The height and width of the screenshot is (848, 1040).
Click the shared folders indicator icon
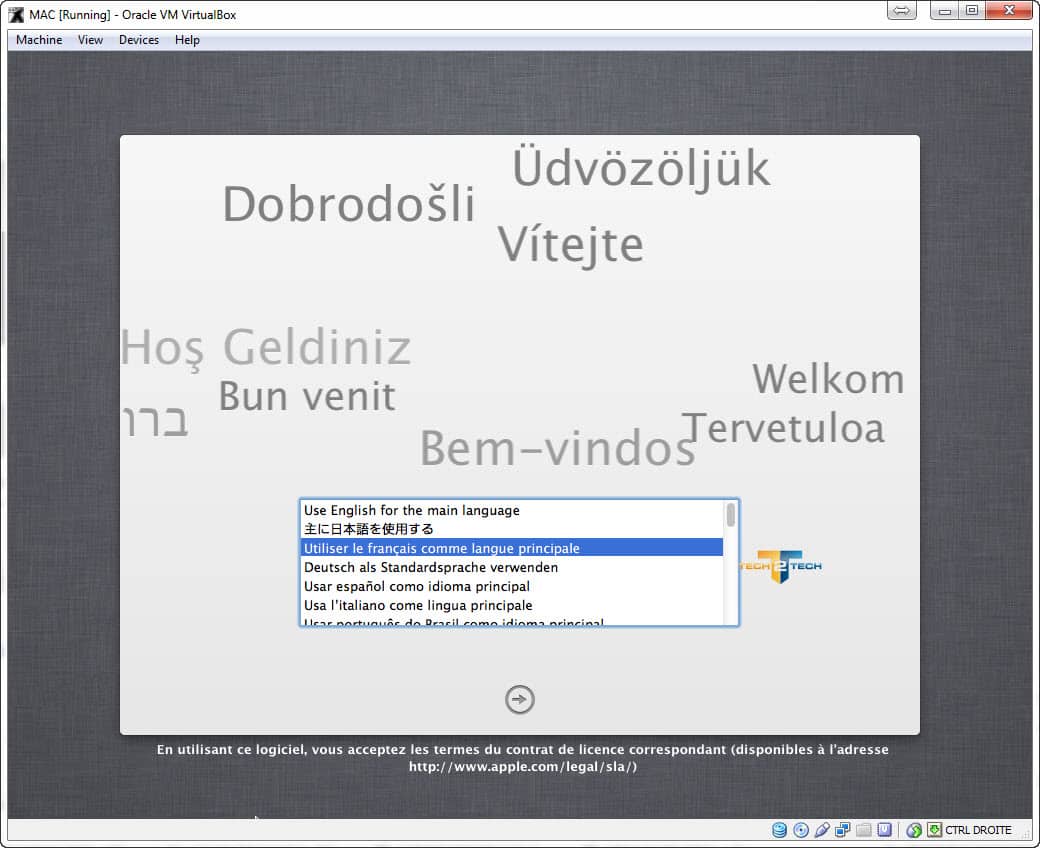click(864, 829)
